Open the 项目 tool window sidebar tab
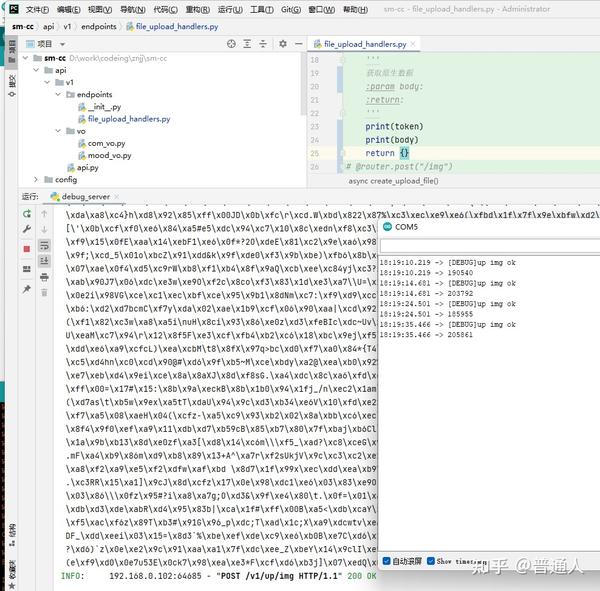Screen dimensions: 600x591 pyautogui.click(x=12, y=52)
